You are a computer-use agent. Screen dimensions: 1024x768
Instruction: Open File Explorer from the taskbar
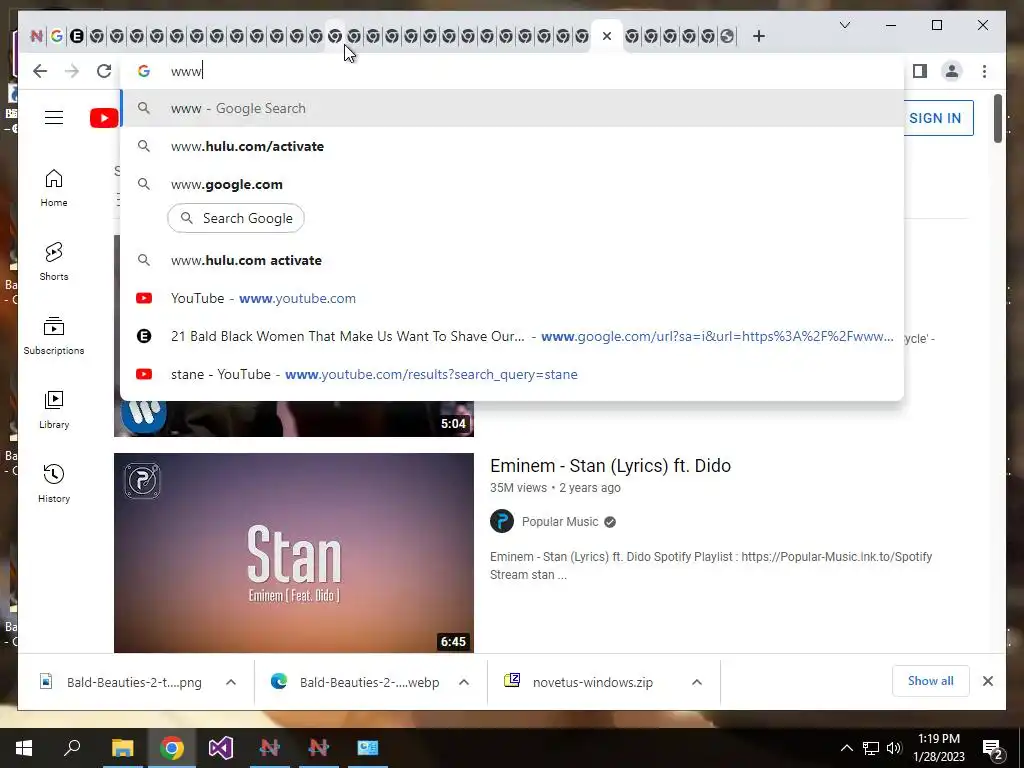click(122, 748)
